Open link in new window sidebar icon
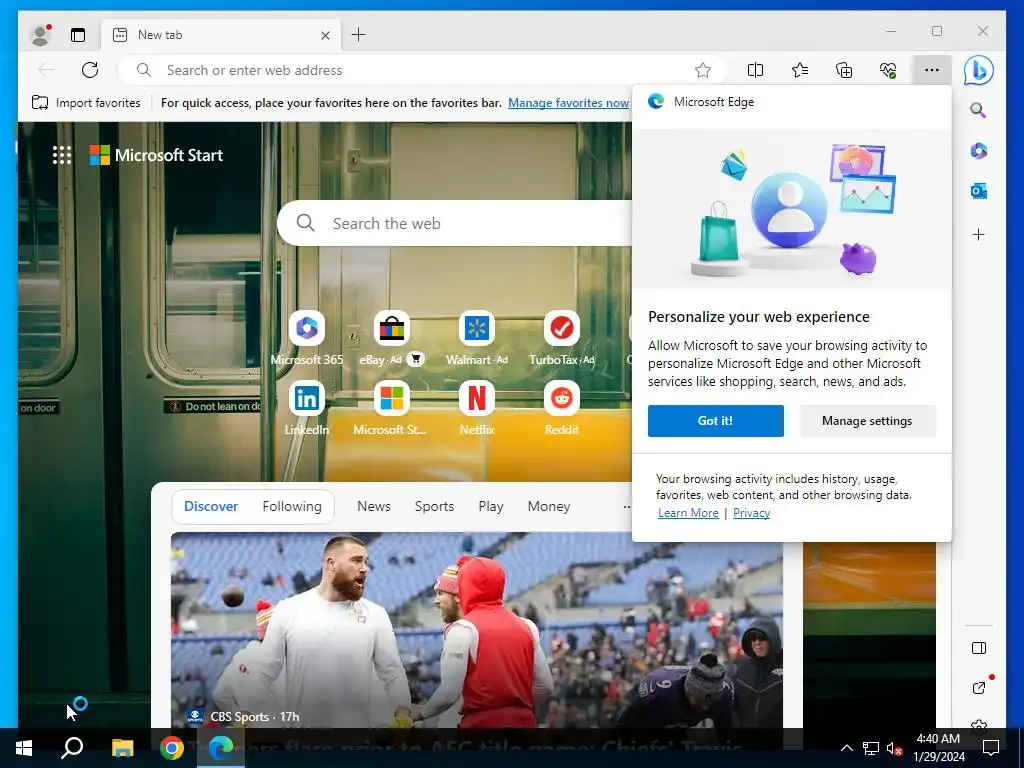1024x768 pixels. click(x=978, y=688)
